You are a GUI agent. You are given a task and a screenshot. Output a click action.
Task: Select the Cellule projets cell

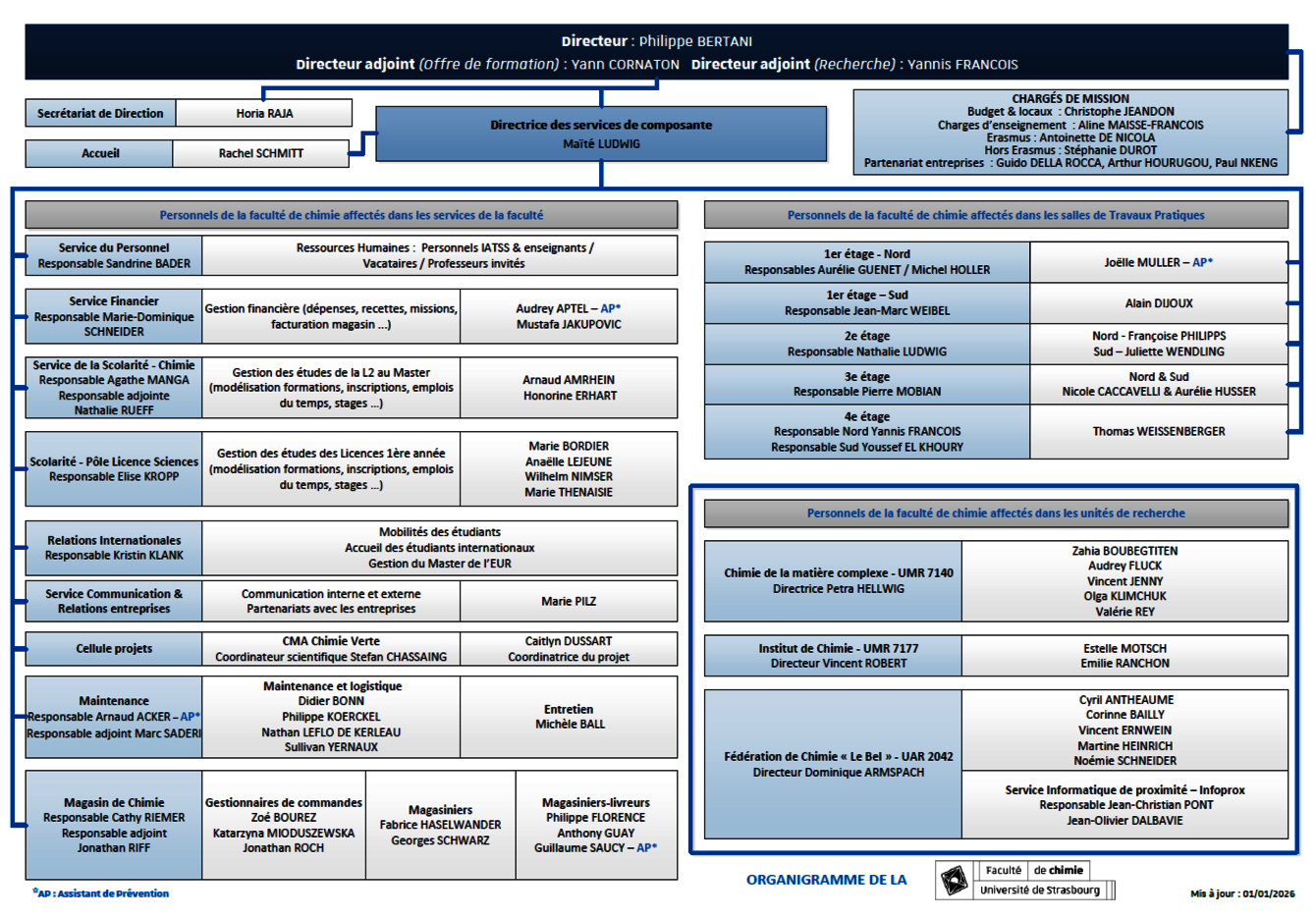(114, 649)
